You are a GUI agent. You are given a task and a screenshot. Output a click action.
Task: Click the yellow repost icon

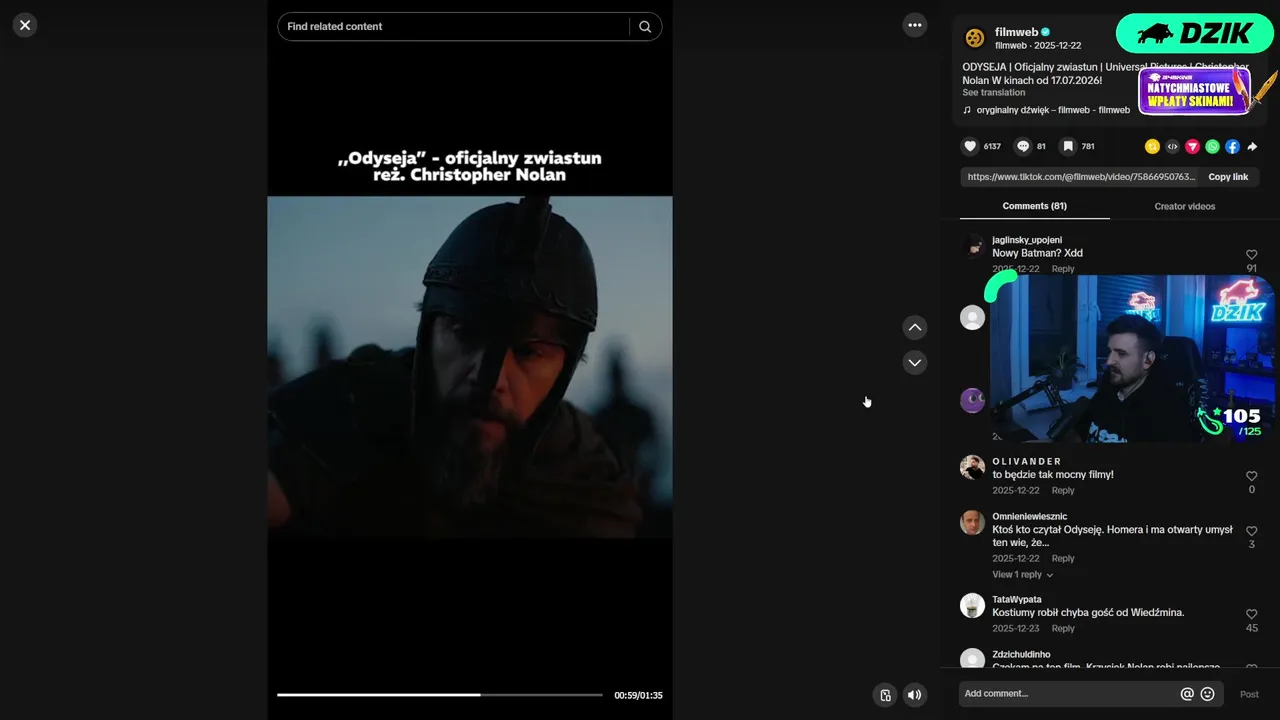coord(1152,146)
